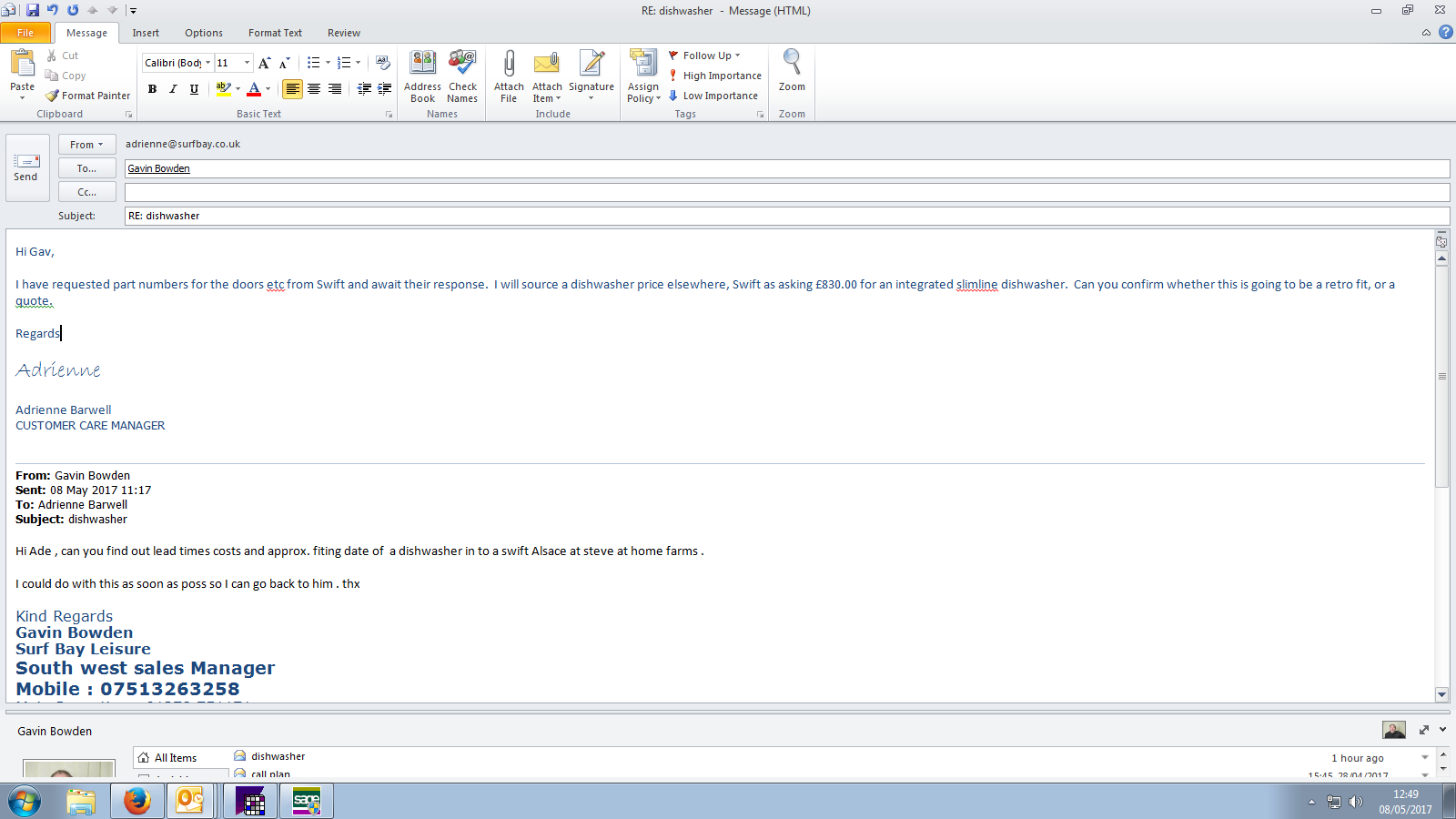Click the Outlook Help question mark icon
1456x819 pixels.
click(x=1445, y=33)
